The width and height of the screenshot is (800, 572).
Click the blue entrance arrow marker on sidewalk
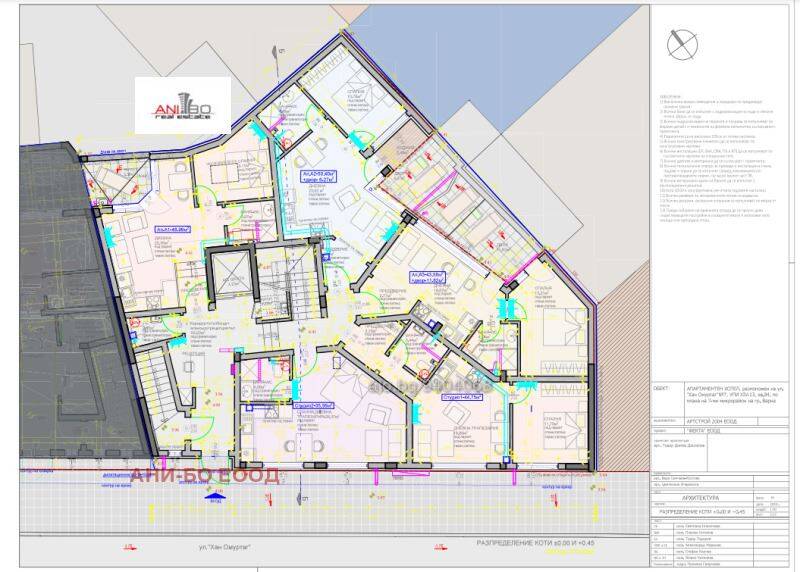tap(215, 495)
